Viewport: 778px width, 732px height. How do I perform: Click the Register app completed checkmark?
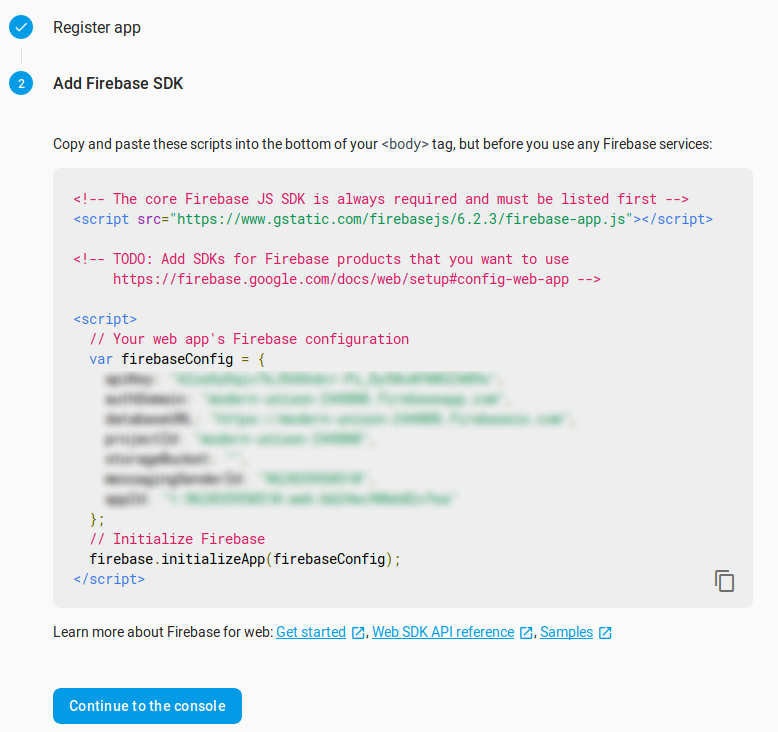click(21, 27)
